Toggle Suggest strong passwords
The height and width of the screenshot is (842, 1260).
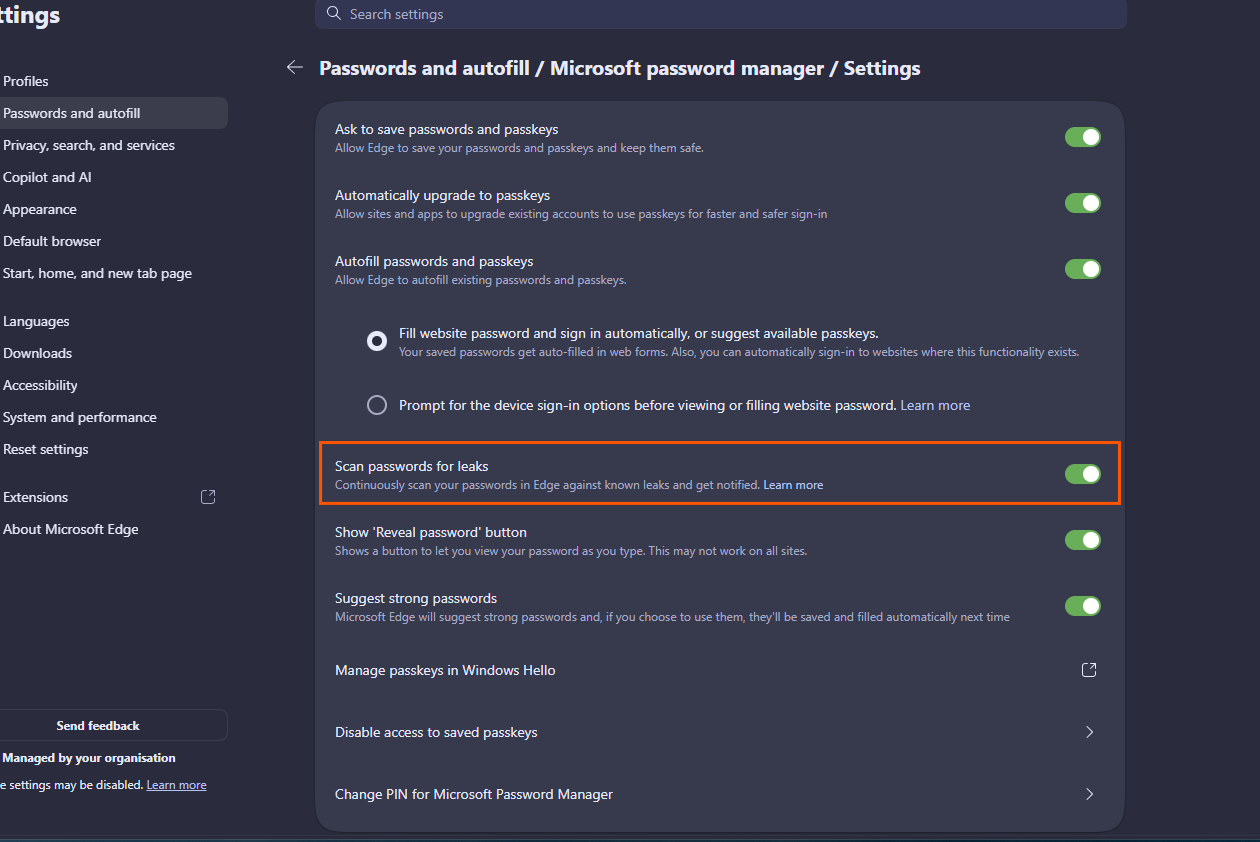click(1082, 606)
